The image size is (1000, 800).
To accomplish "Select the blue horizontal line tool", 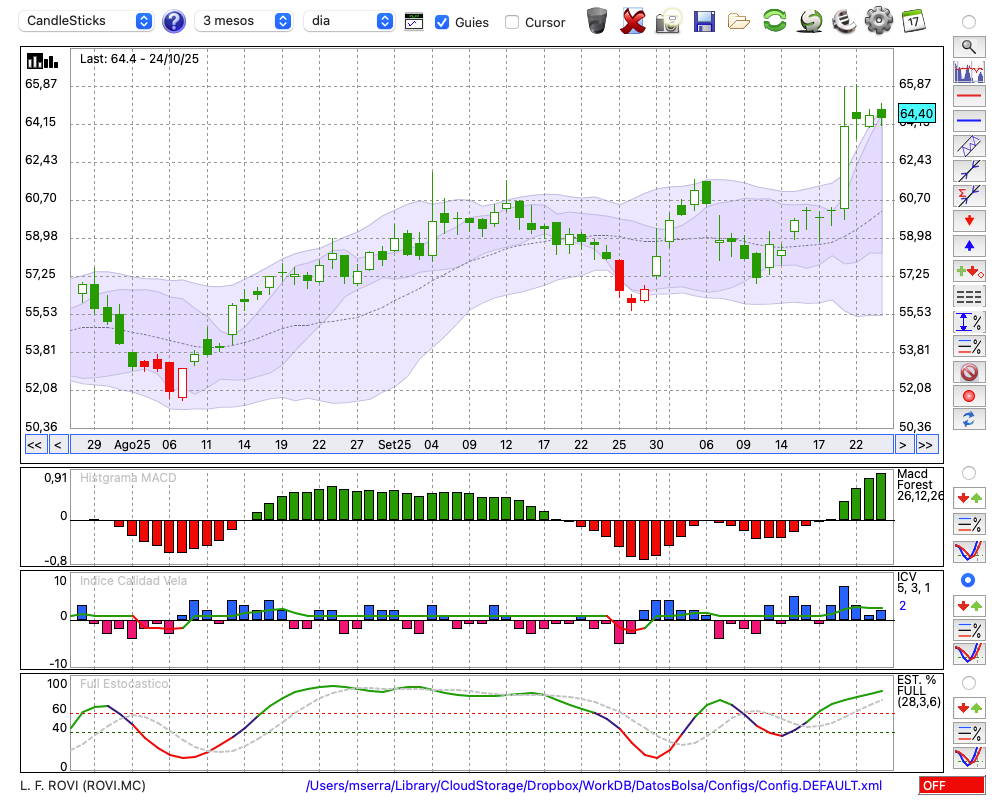I will (x=969, y=121).
